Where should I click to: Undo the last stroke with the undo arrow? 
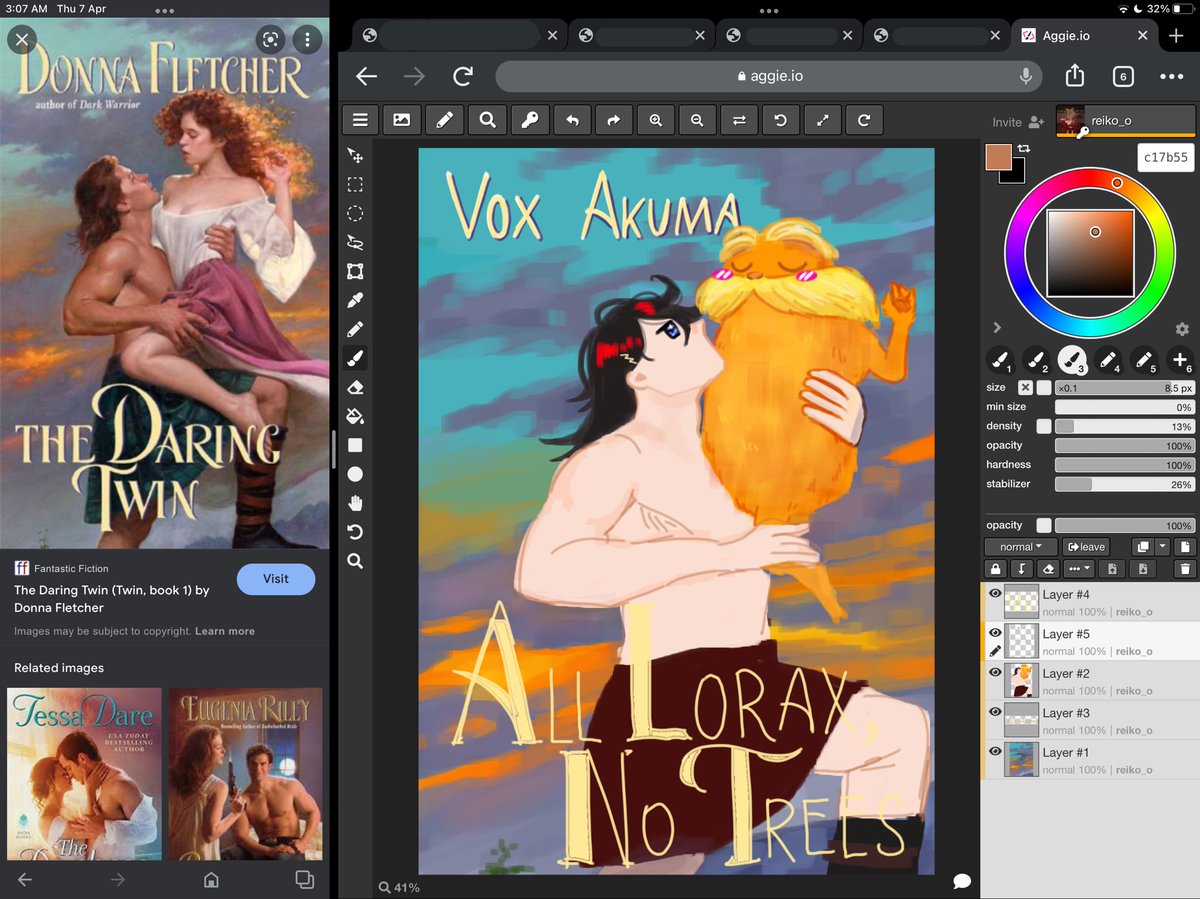tap(572, 120)
